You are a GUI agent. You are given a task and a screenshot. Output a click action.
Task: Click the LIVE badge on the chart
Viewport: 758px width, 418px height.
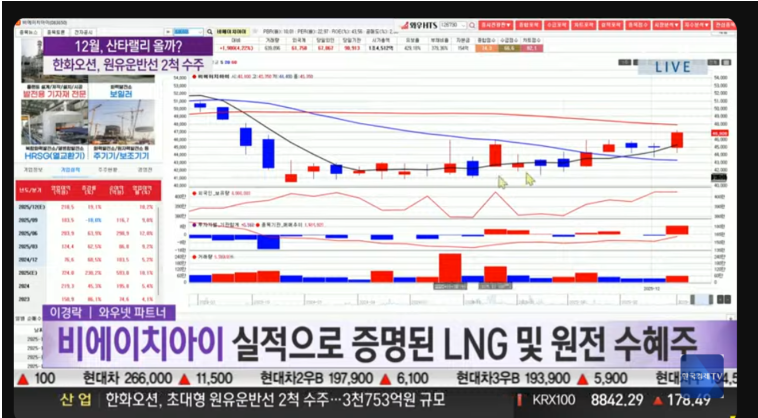pos(672,67)
